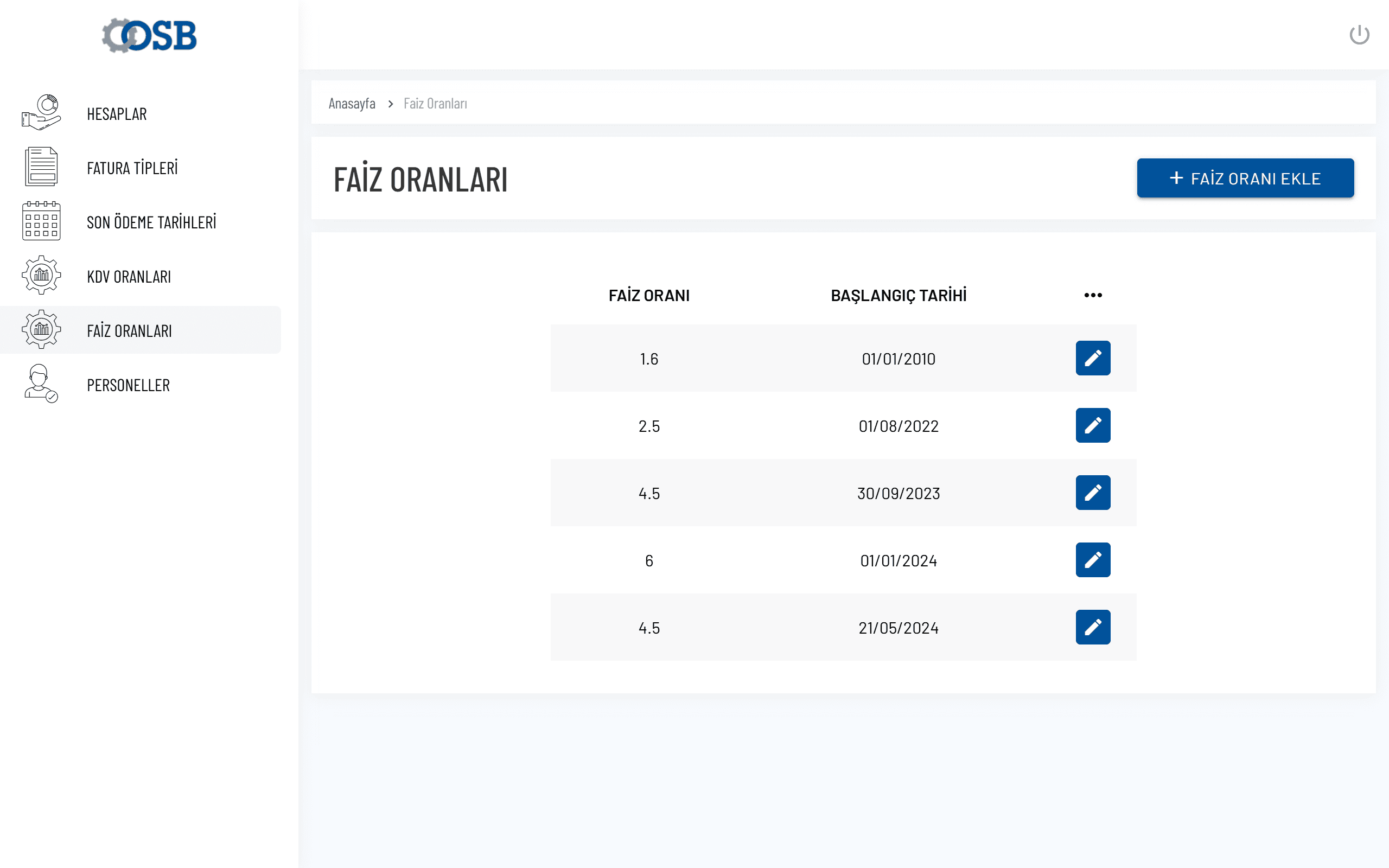This screenshot has height=868, width=1389.
Task: Edit the 01/08/2022 rate entry
Action: coord(1092,425)
